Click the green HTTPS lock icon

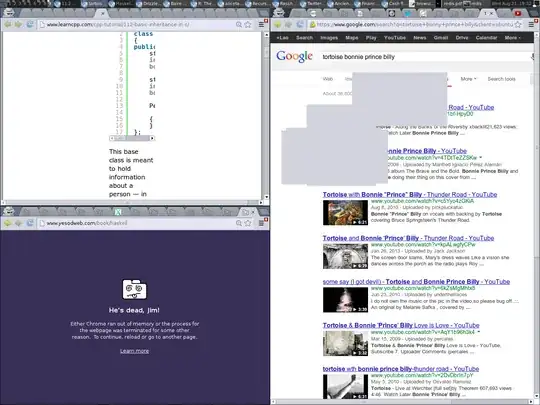[x=312, y=24]
